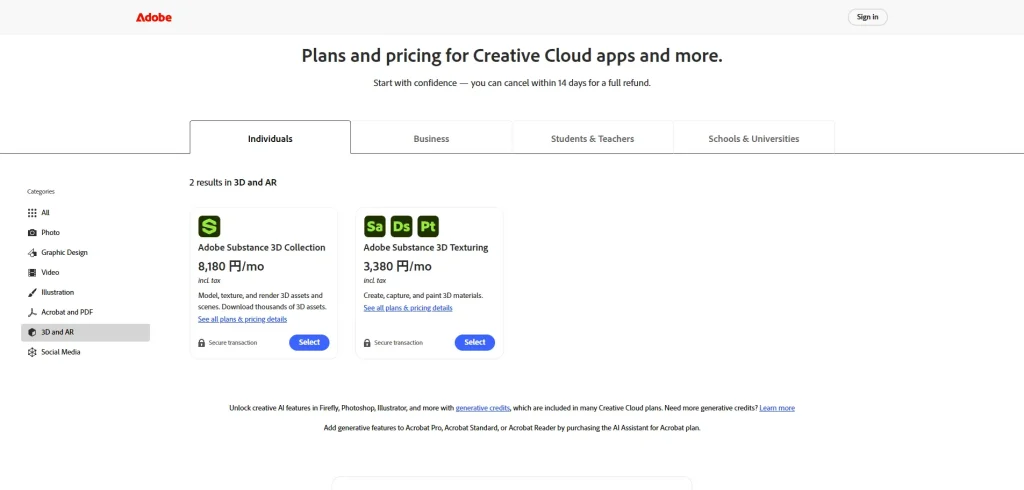Click the Plans and pricing headline

[512, 56]
